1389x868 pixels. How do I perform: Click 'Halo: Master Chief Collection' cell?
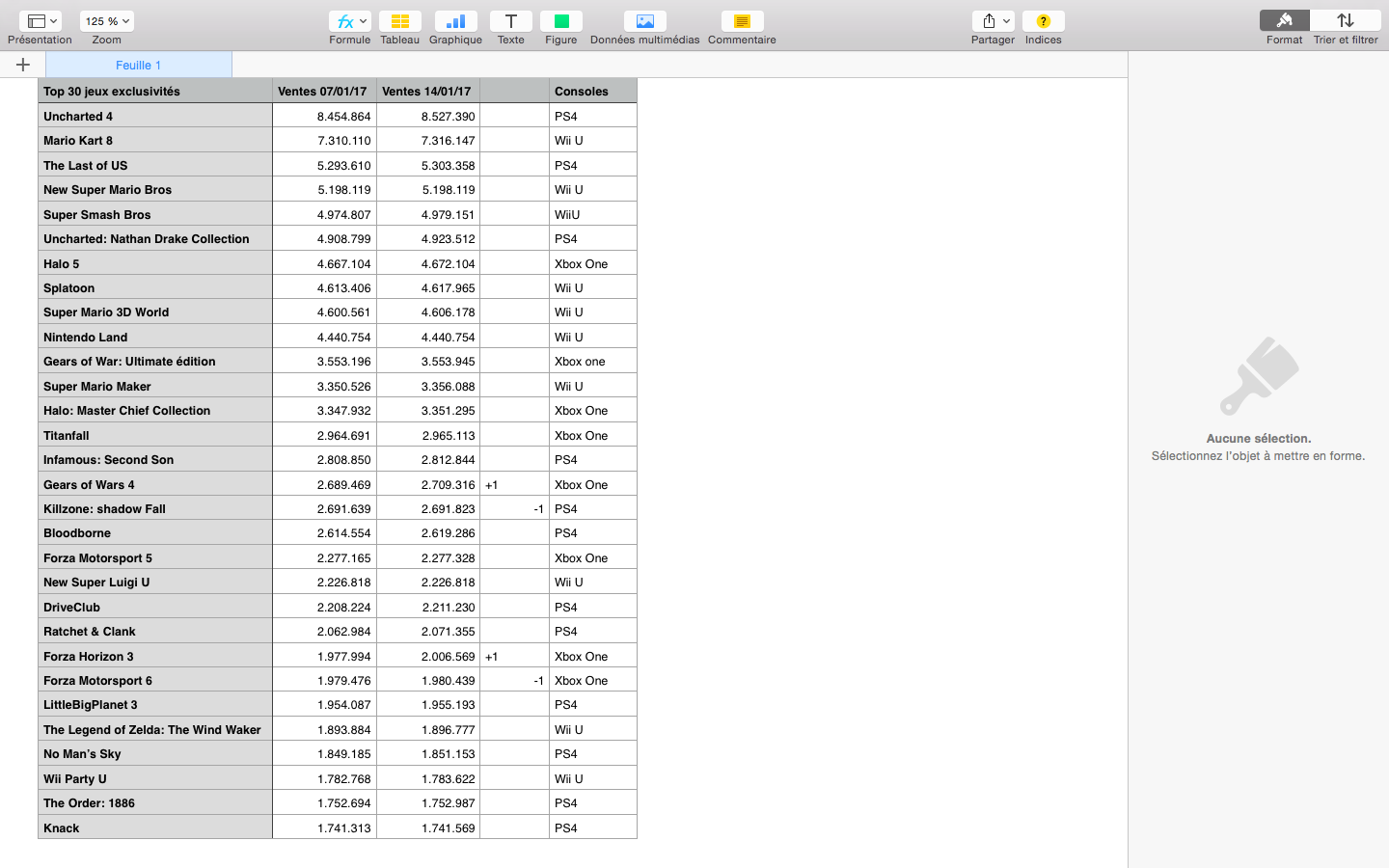point(155,410)
